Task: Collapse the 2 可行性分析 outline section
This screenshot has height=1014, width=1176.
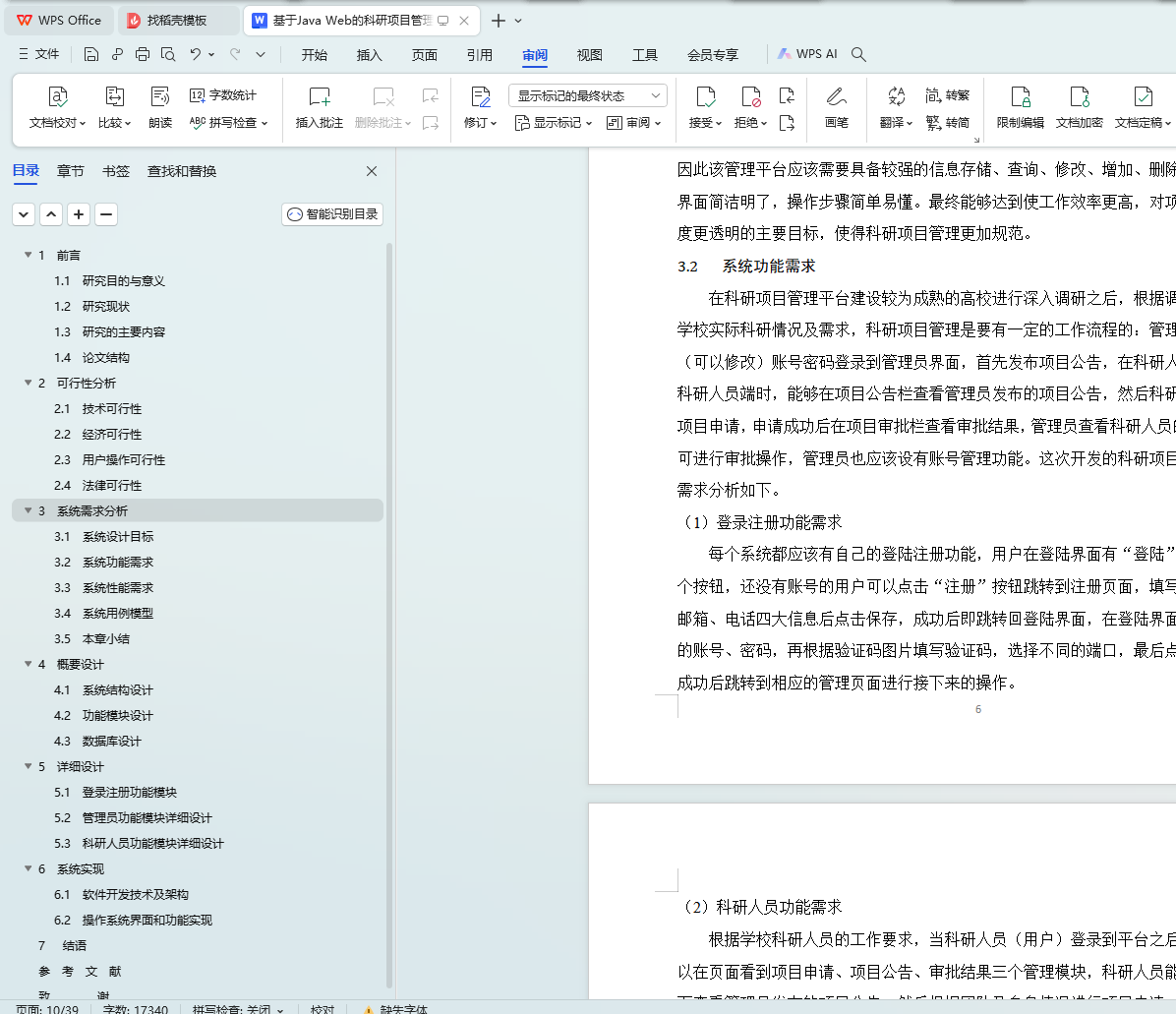Action: 28,383
